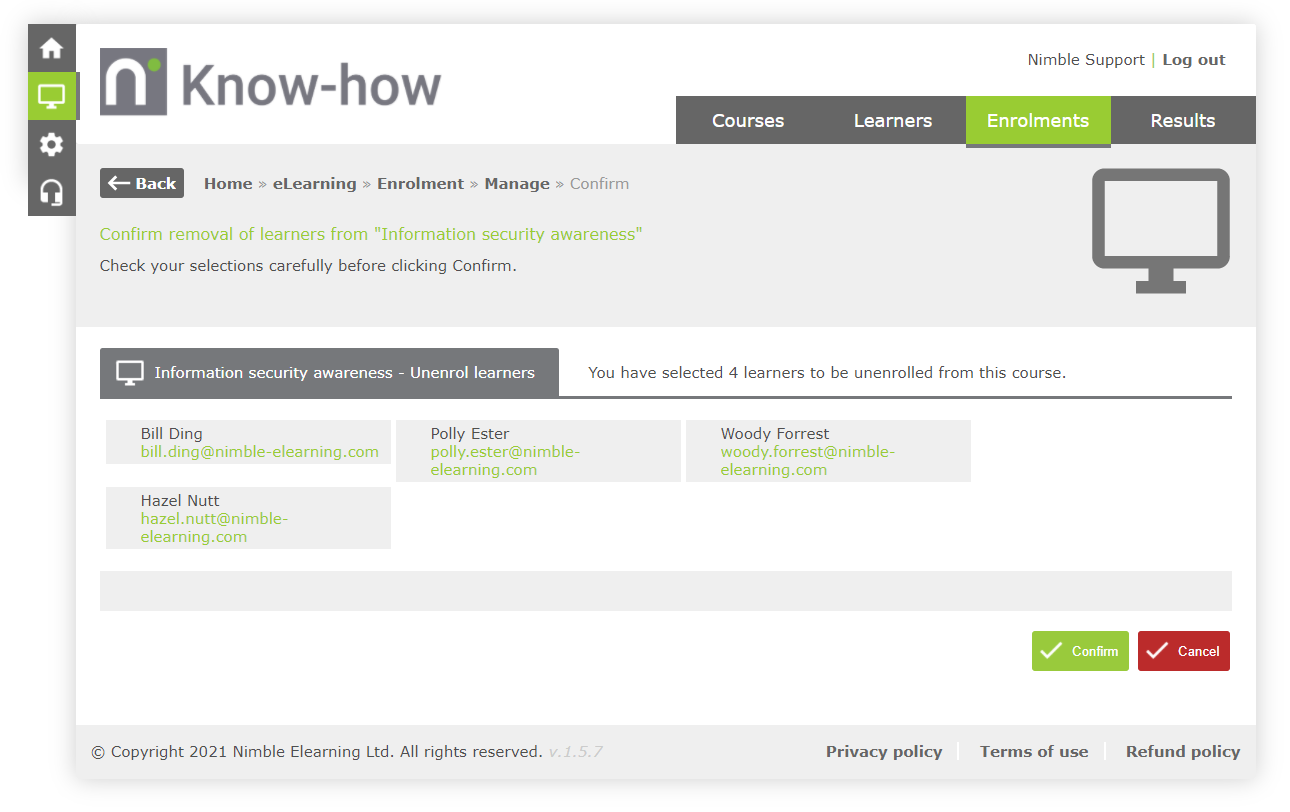Viewport: 1290px width, 812px height.
Task: Open the Privacy policy footer link
Action: [x=883, y=752]
